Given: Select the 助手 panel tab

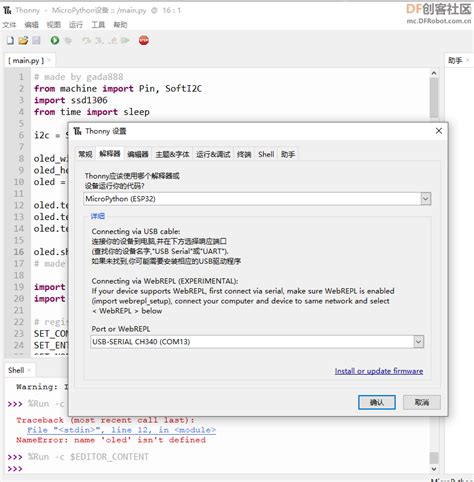Looking at the screenshot, I should 455,60.
